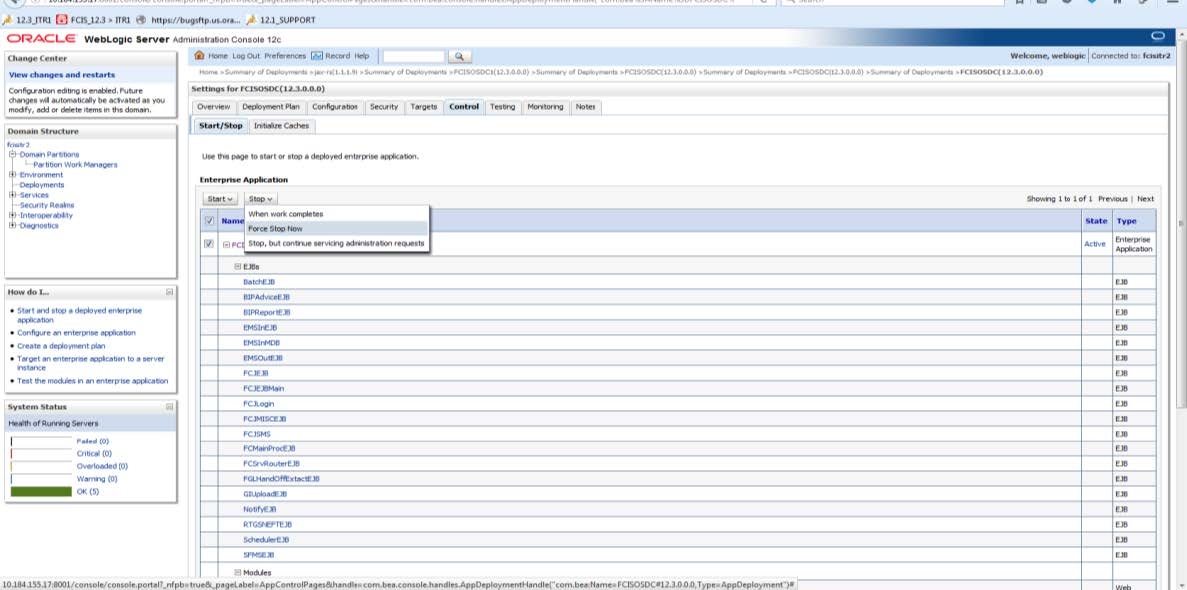Screen dimensions: 1187x590
Task: Open the FCJLogin link
Action: pos(258,404)
